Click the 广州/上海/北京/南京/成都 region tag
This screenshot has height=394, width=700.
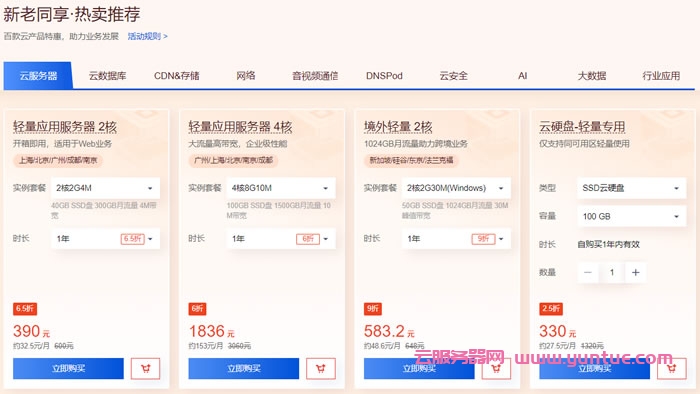233,160
